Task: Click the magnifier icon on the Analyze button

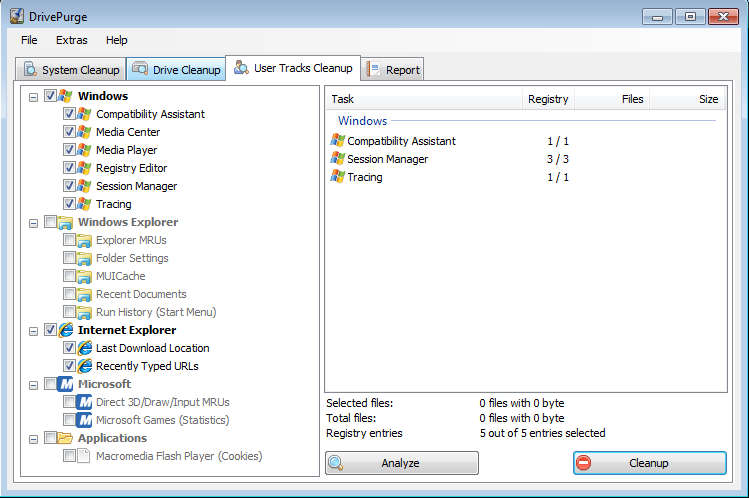Action: (x=336, y=463)
